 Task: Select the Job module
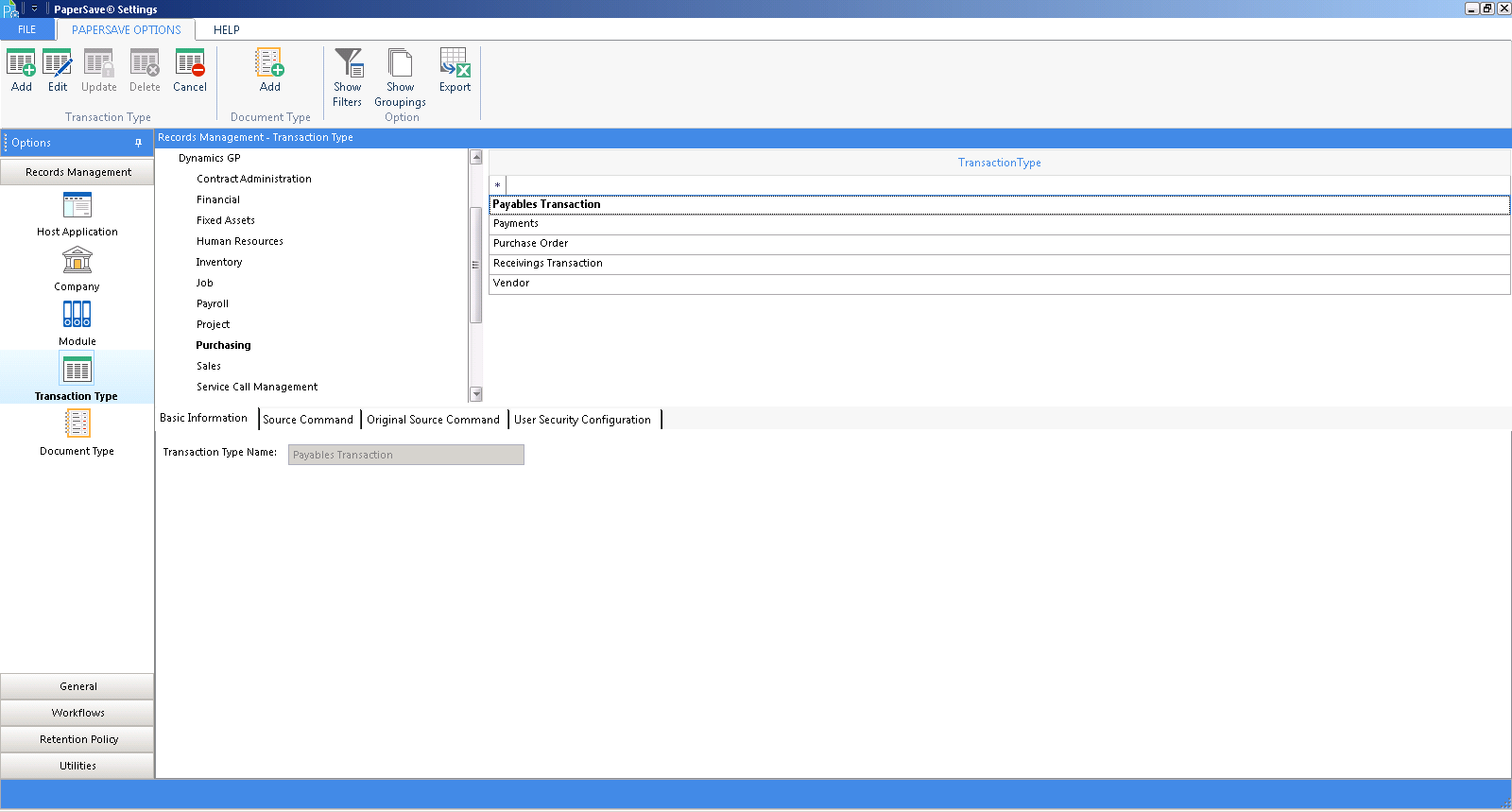point(205,283)
